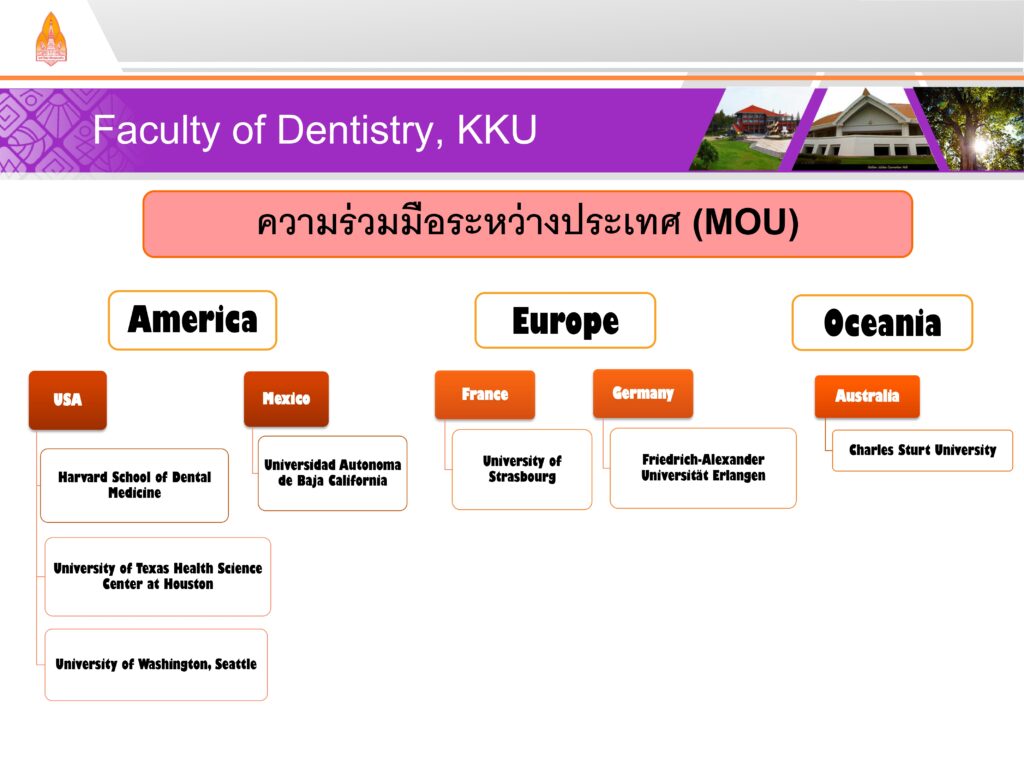Click the red-roofed building photo in header
The height and width of the screenshot is (768, 1024).
click(757, 130)
